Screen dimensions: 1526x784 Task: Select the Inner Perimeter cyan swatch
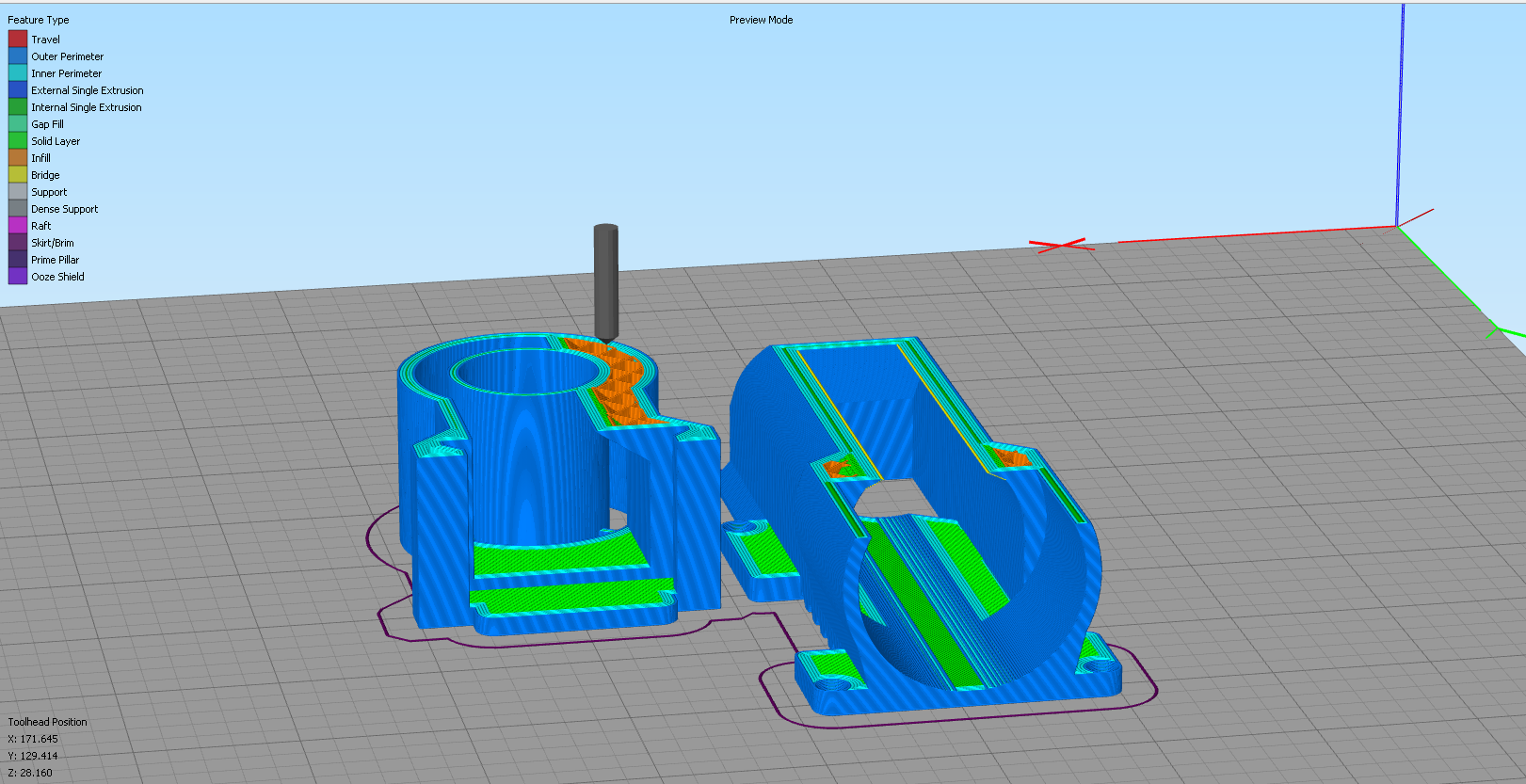(18, 72)
